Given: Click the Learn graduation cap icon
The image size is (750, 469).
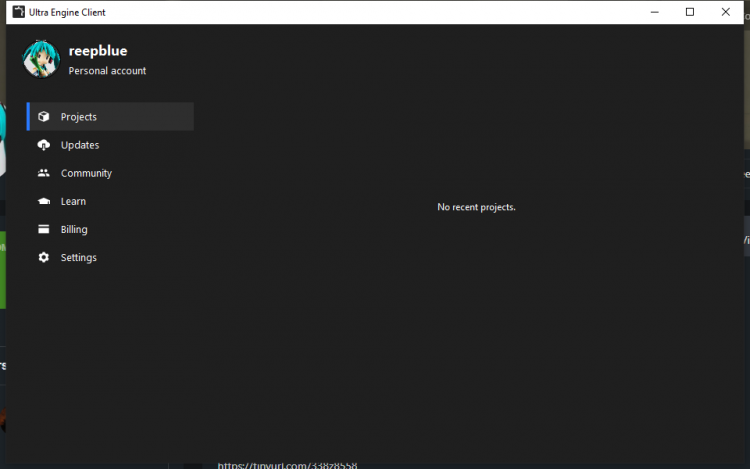Looking at the screenshot, I should point(44,201).
